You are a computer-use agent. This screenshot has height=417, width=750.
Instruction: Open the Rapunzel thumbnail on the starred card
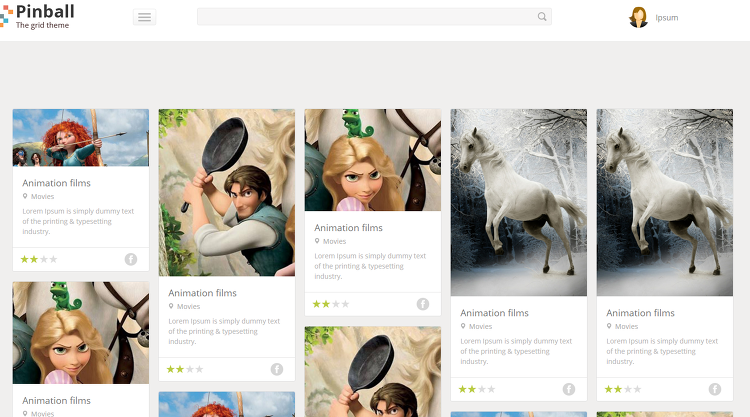[373, 160]
